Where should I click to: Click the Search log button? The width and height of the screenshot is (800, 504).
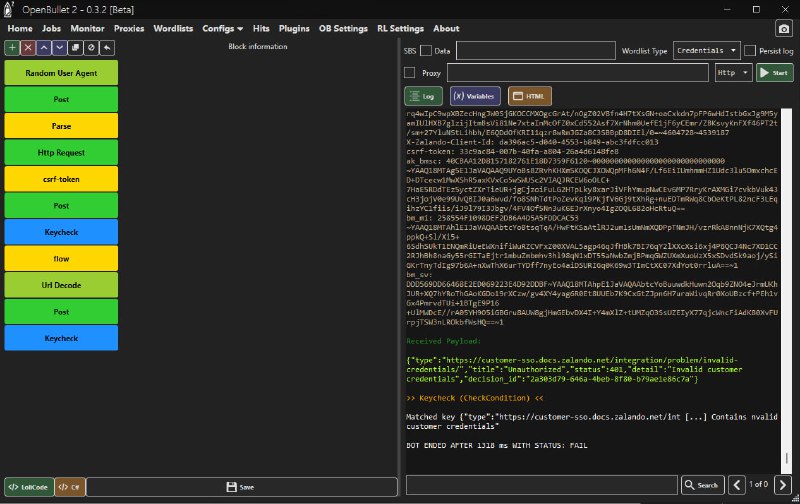point(703,485)
